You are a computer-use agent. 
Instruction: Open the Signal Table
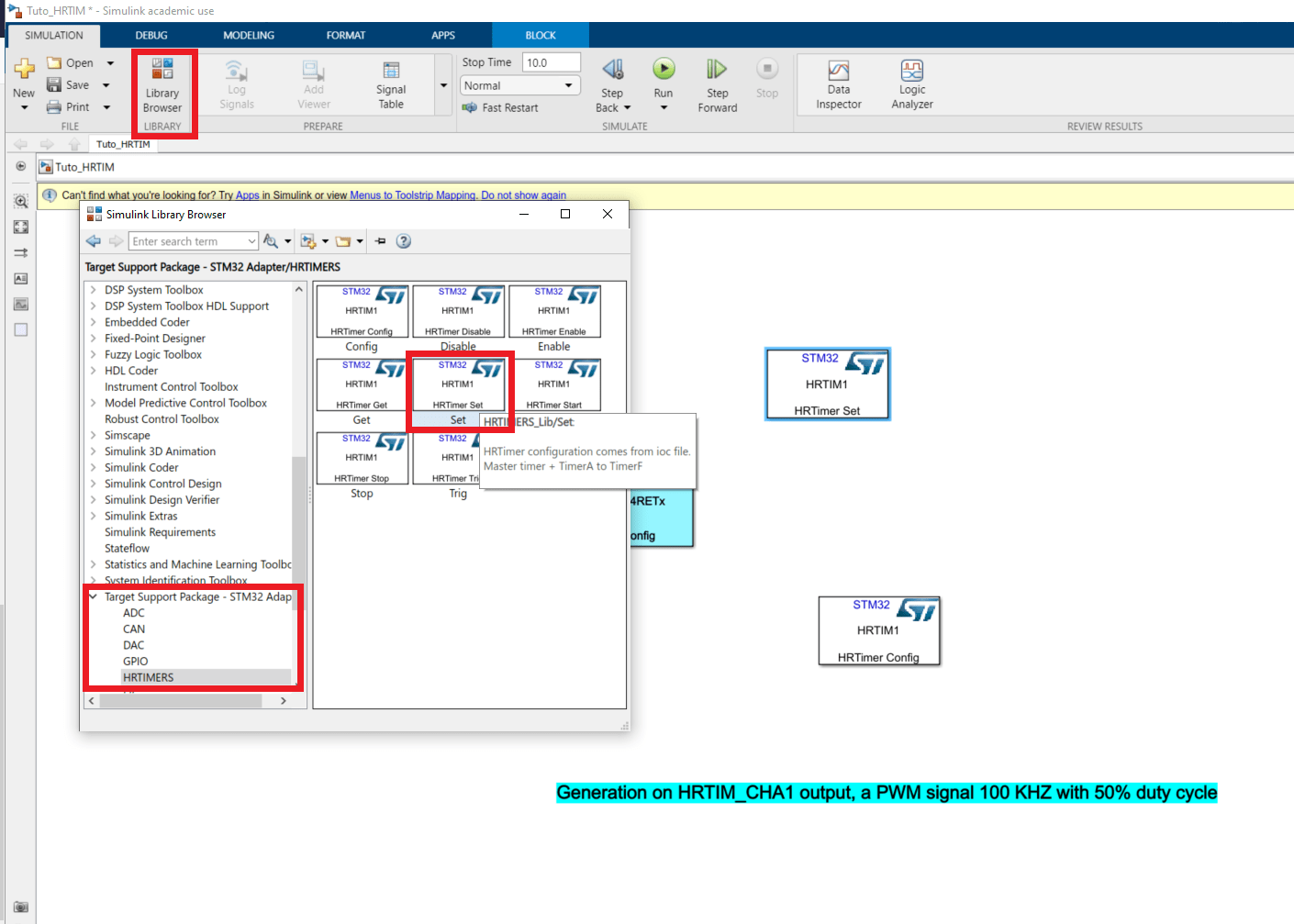391,83
